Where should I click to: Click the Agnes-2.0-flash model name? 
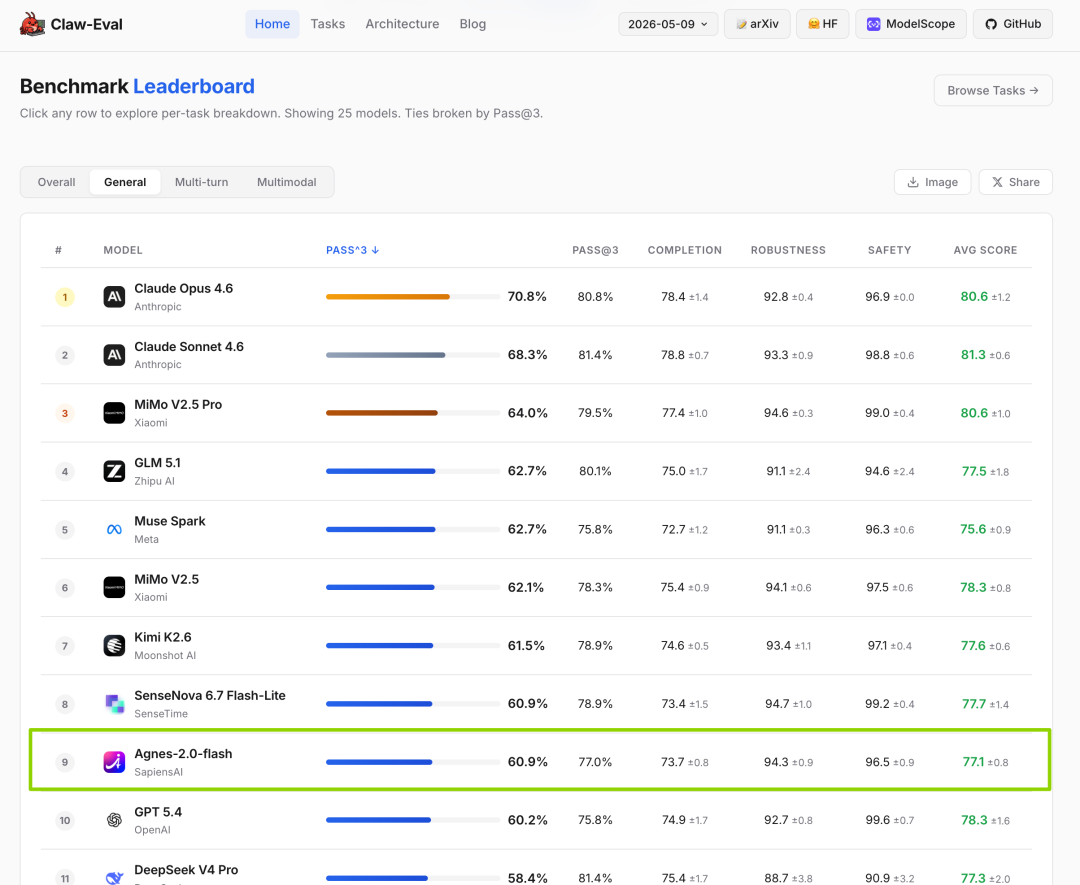[x=183, y=753]
